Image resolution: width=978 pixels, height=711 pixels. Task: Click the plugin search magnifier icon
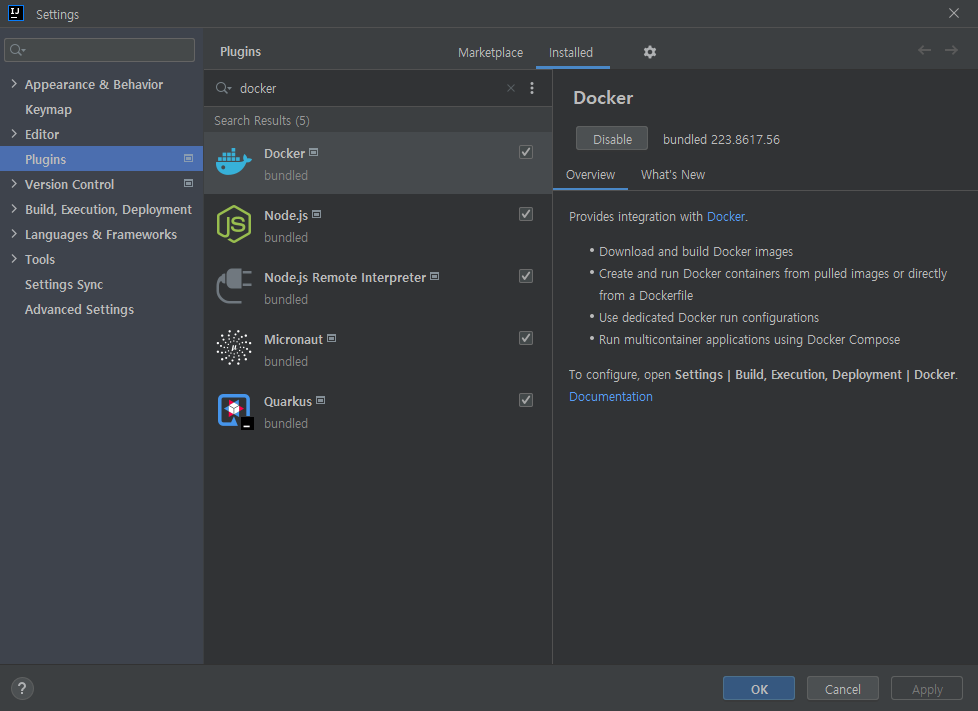223,88
